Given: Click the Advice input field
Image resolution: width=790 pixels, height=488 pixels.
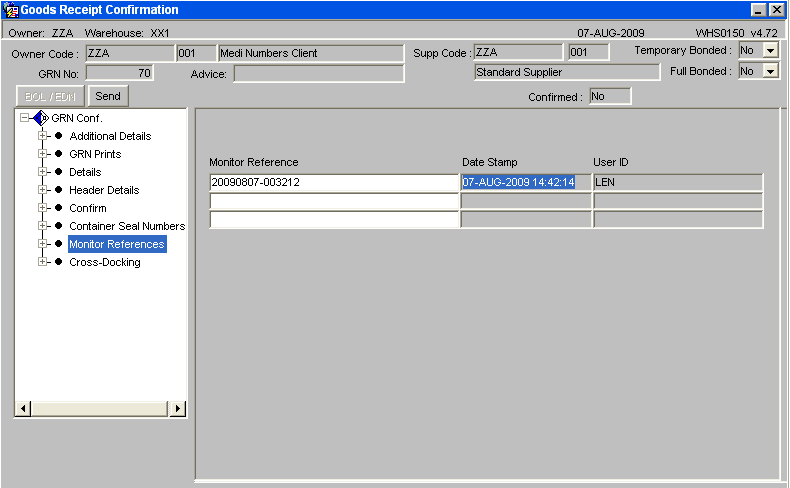Looking at the screenshot, I should 319,74.
